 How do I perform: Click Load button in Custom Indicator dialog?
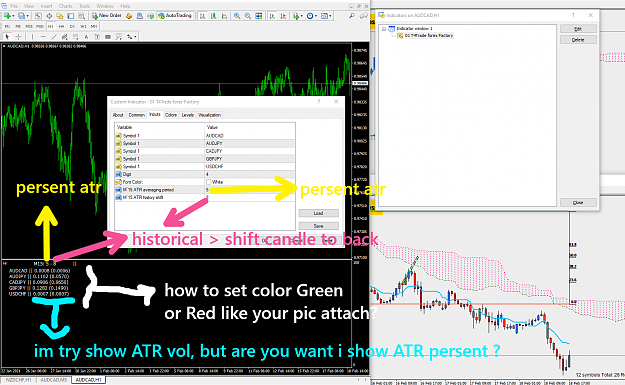[x=318, y=213]
